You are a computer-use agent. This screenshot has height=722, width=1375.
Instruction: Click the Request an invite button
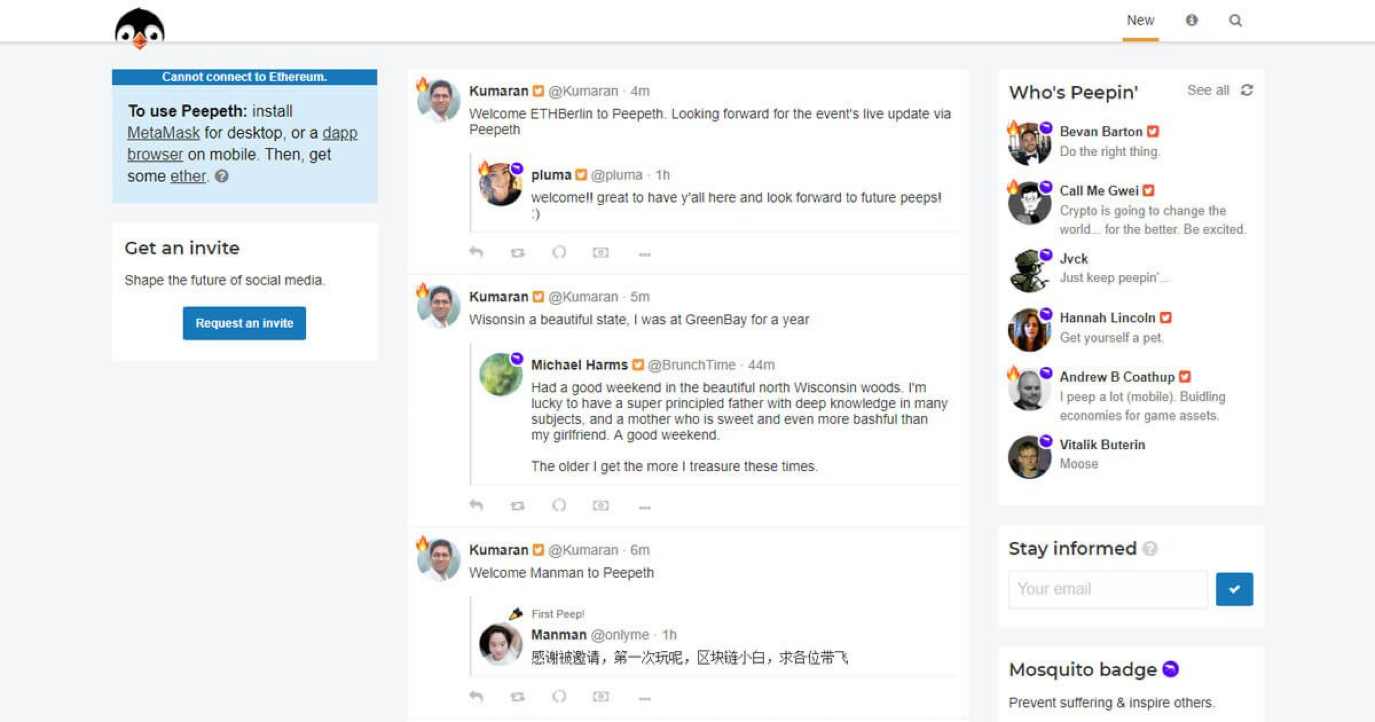[244, 323]
